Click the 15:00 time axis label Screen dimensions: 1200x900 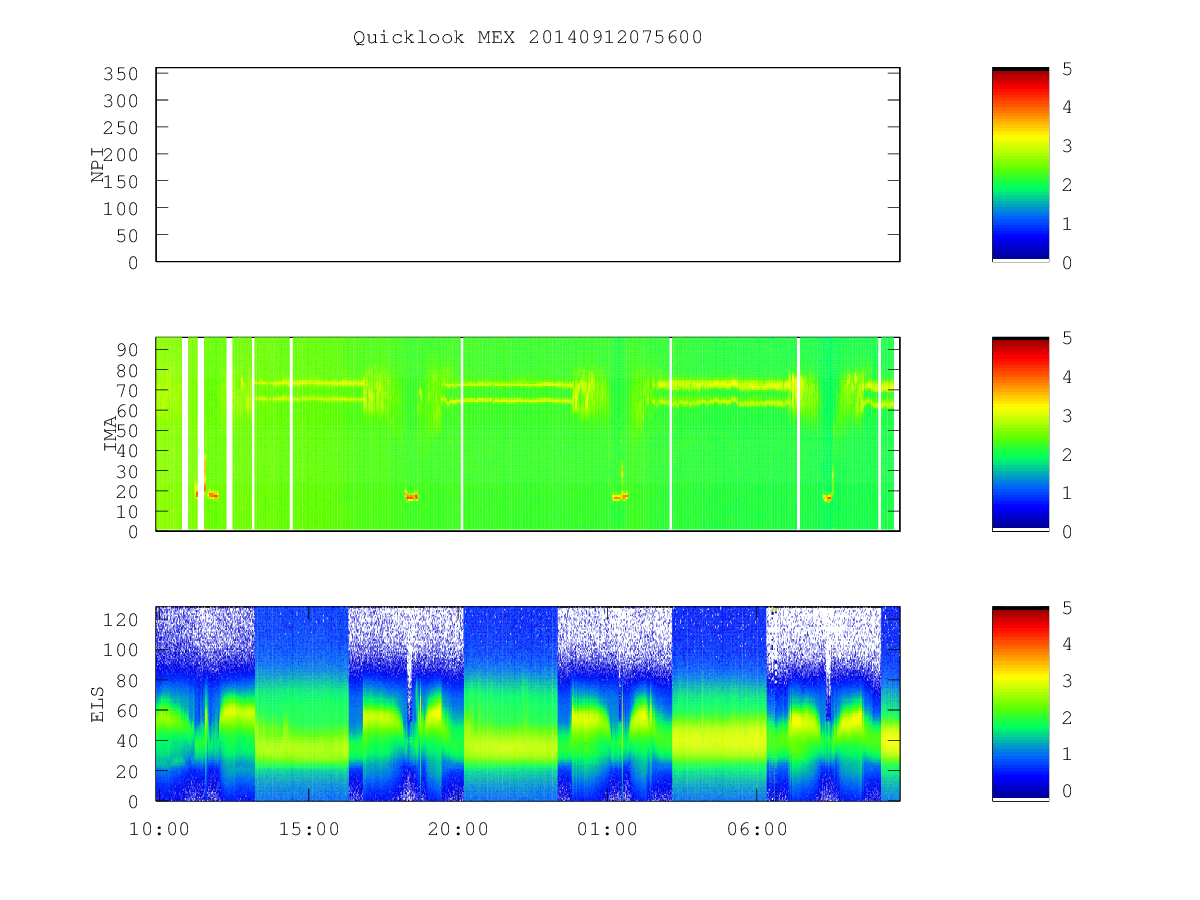tap(309, 829)
